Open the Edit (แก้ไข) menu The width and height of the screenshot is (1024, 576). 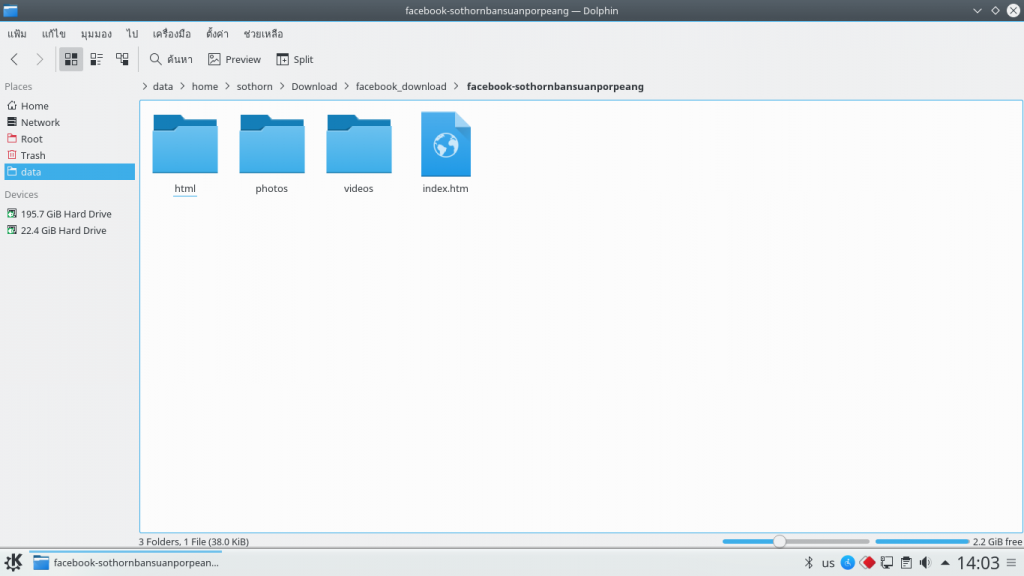pyautogui.click(x=54, y=34)
